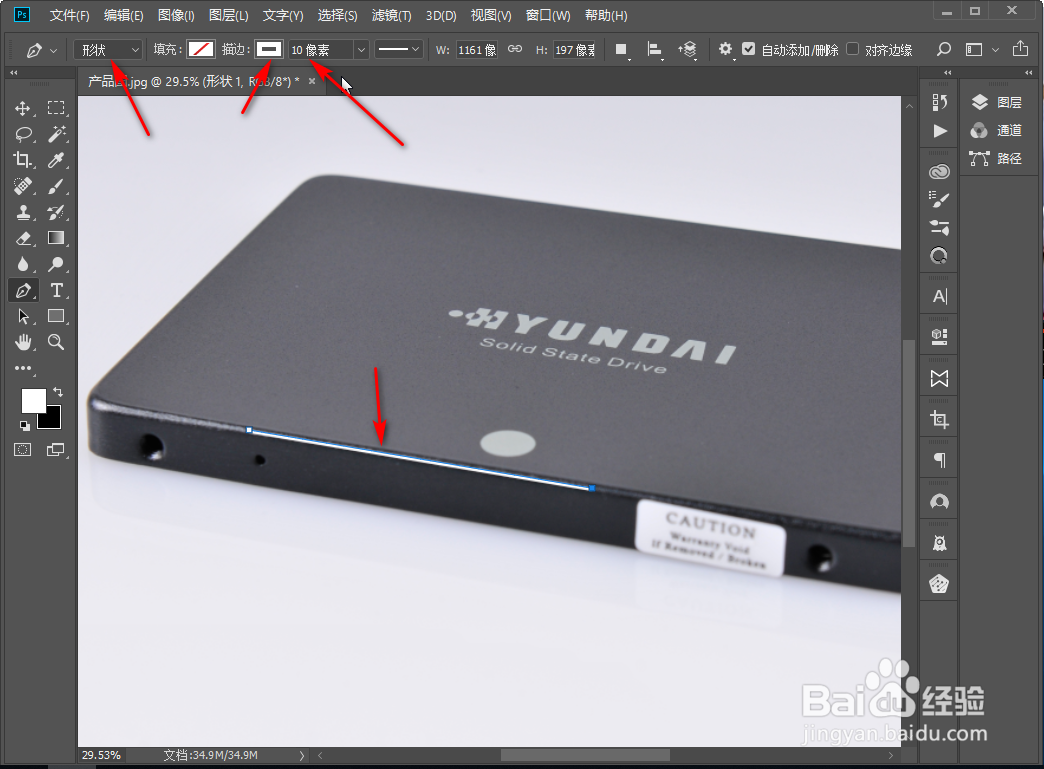Screen dimensions: 1044x769
Task: Click the stroke color swatch
Action: pos(269,49)
